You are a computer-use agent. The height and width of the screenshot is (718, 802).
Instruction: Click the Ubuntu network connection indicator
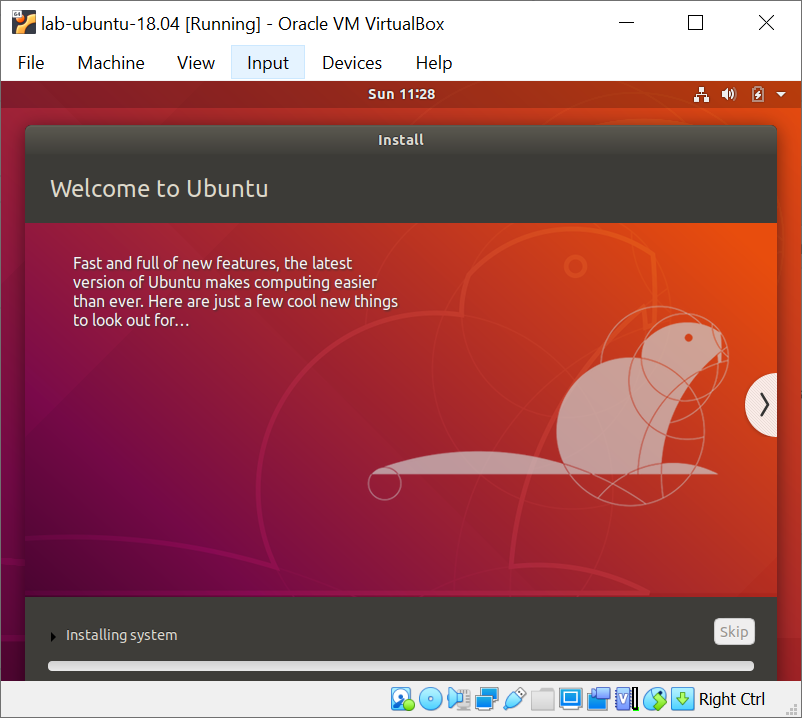pyautogui.click(x=701, y=94)
